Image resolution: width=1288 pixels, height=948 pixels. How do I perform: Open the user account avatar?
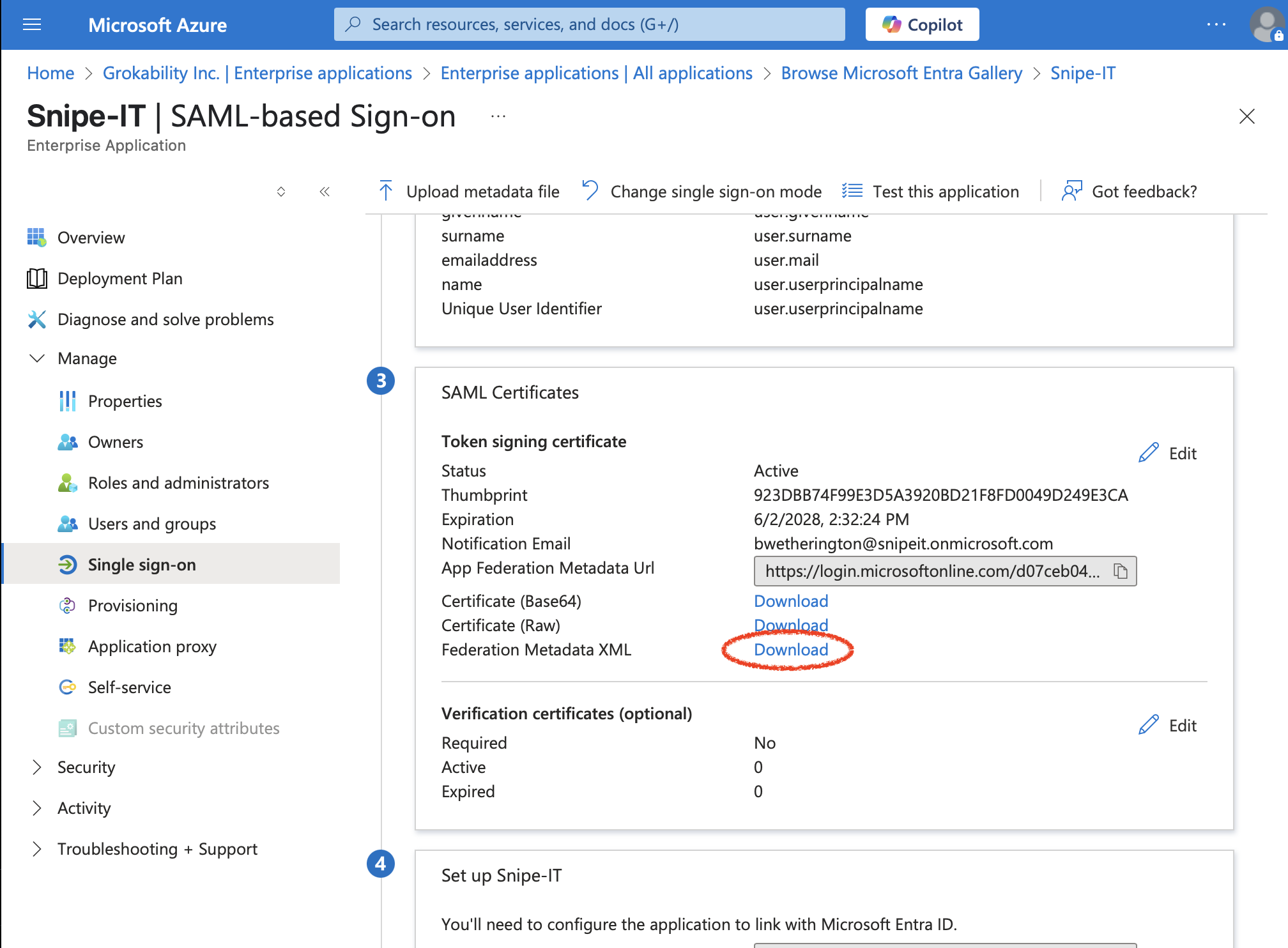click(x=1266, y=25)
